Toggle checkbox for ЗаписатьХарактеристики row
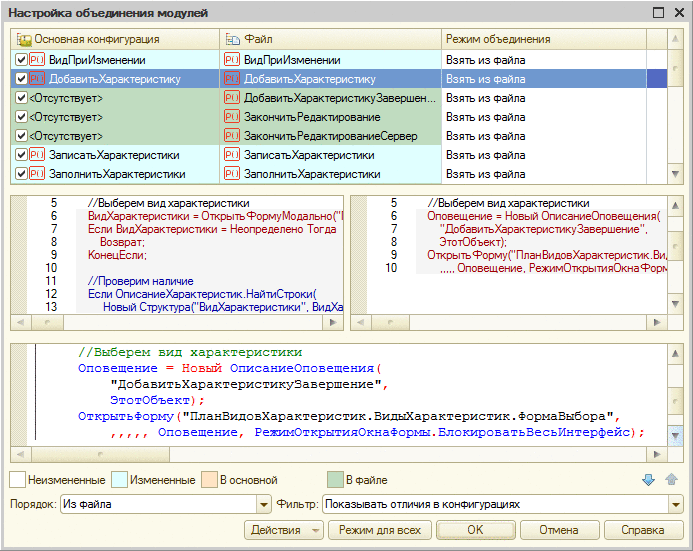This screenshot has height=551, width=693. tap(22, 155)
